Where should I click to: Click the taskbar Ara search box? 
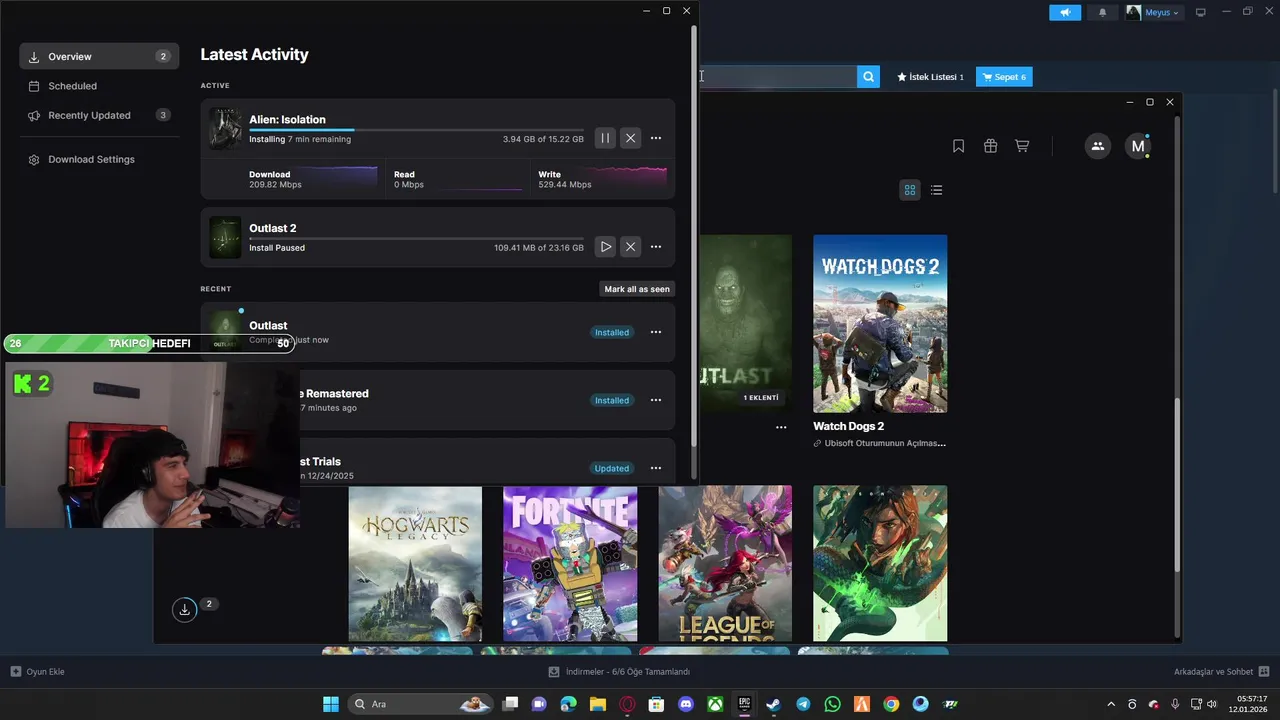click(x=421, y=704)
